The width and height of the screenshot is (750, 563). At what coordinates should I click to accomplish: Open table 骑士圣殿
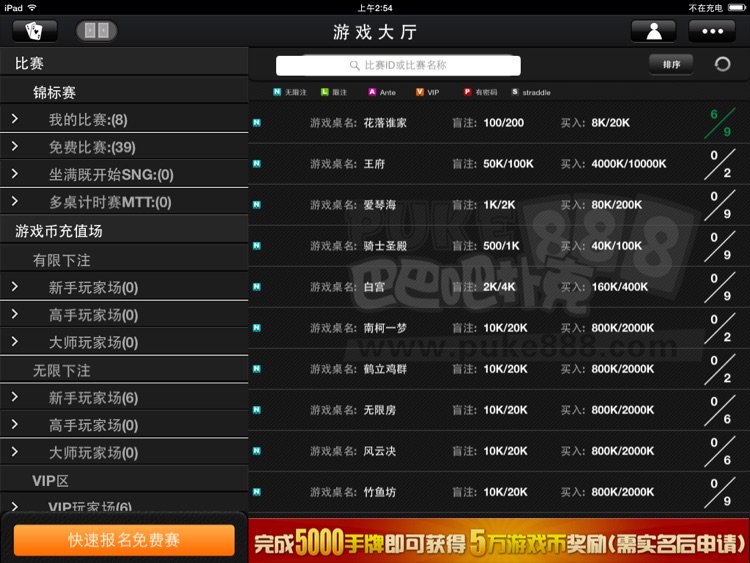pyautogui.click(x=499, y=246)
